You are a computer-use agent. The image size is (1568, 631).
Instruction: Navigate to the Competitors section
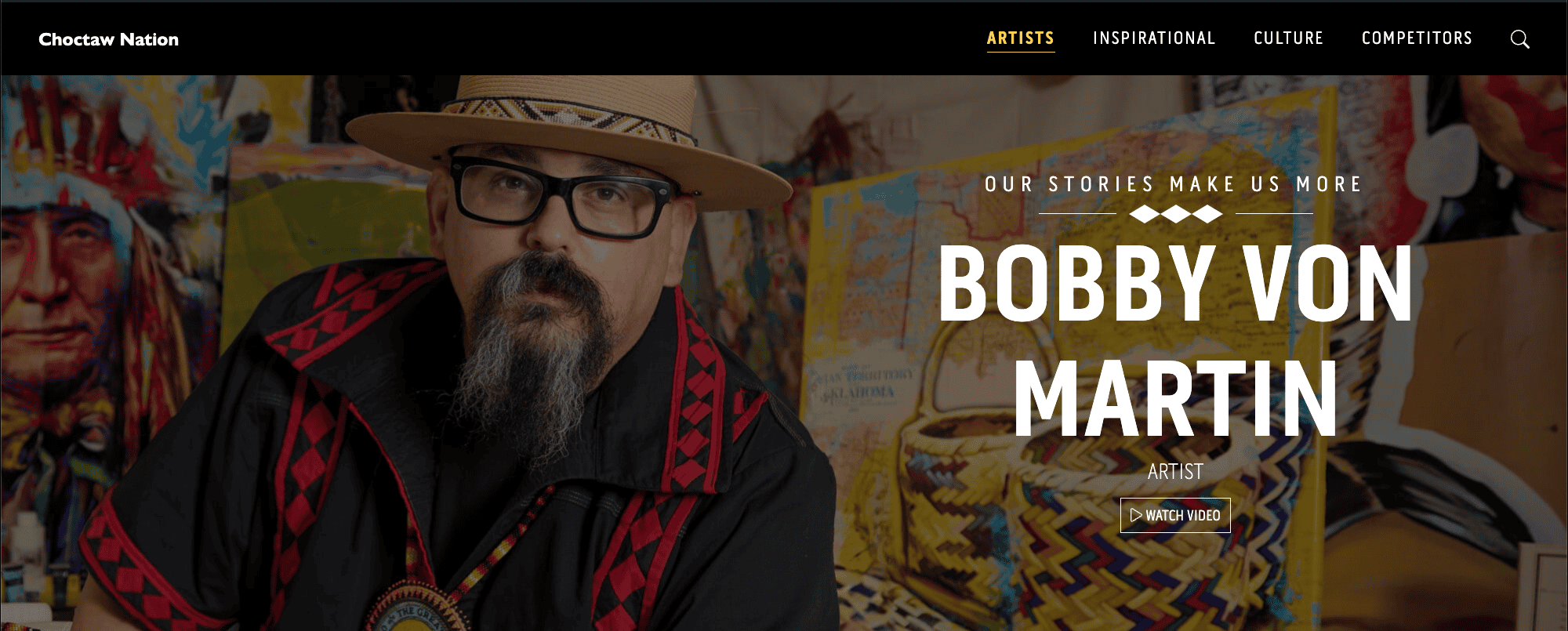[1417, 38]
